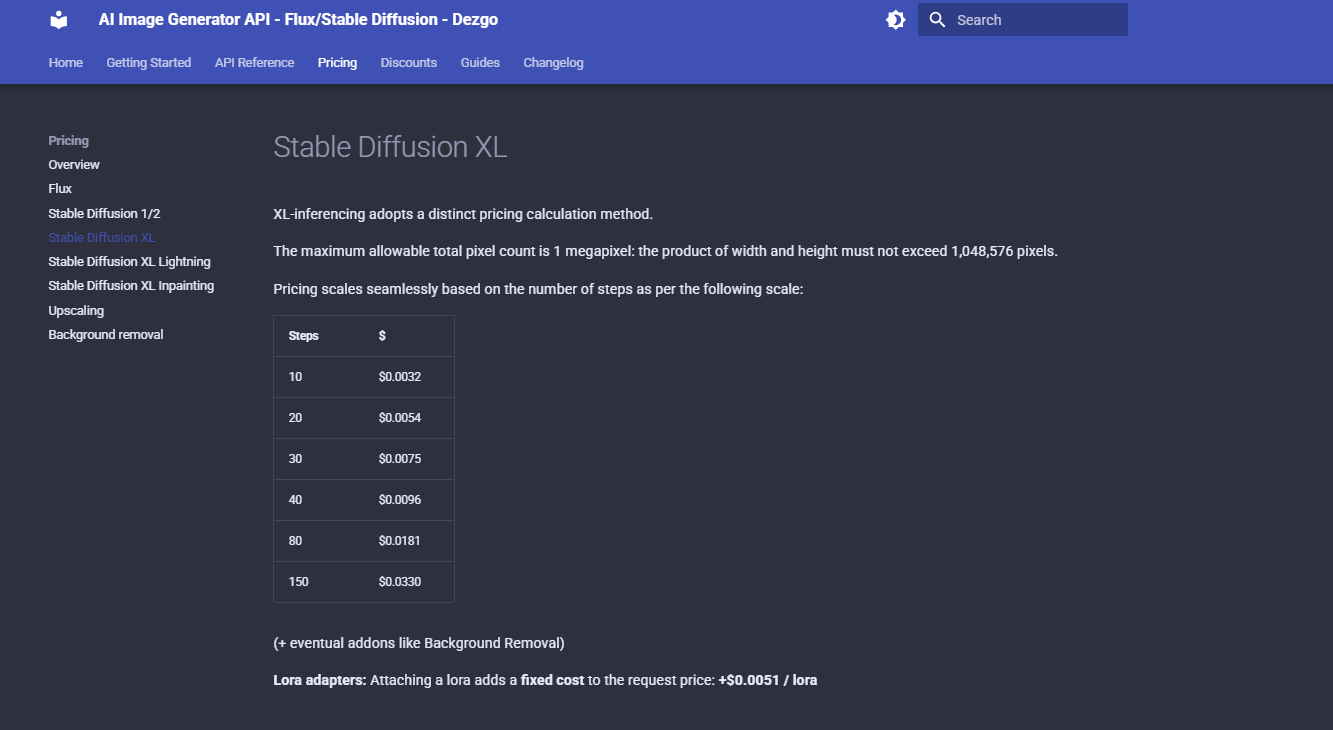Screen dimensions: 1333x730
Task: Open the Home tab
Action: tap(66, 63)
